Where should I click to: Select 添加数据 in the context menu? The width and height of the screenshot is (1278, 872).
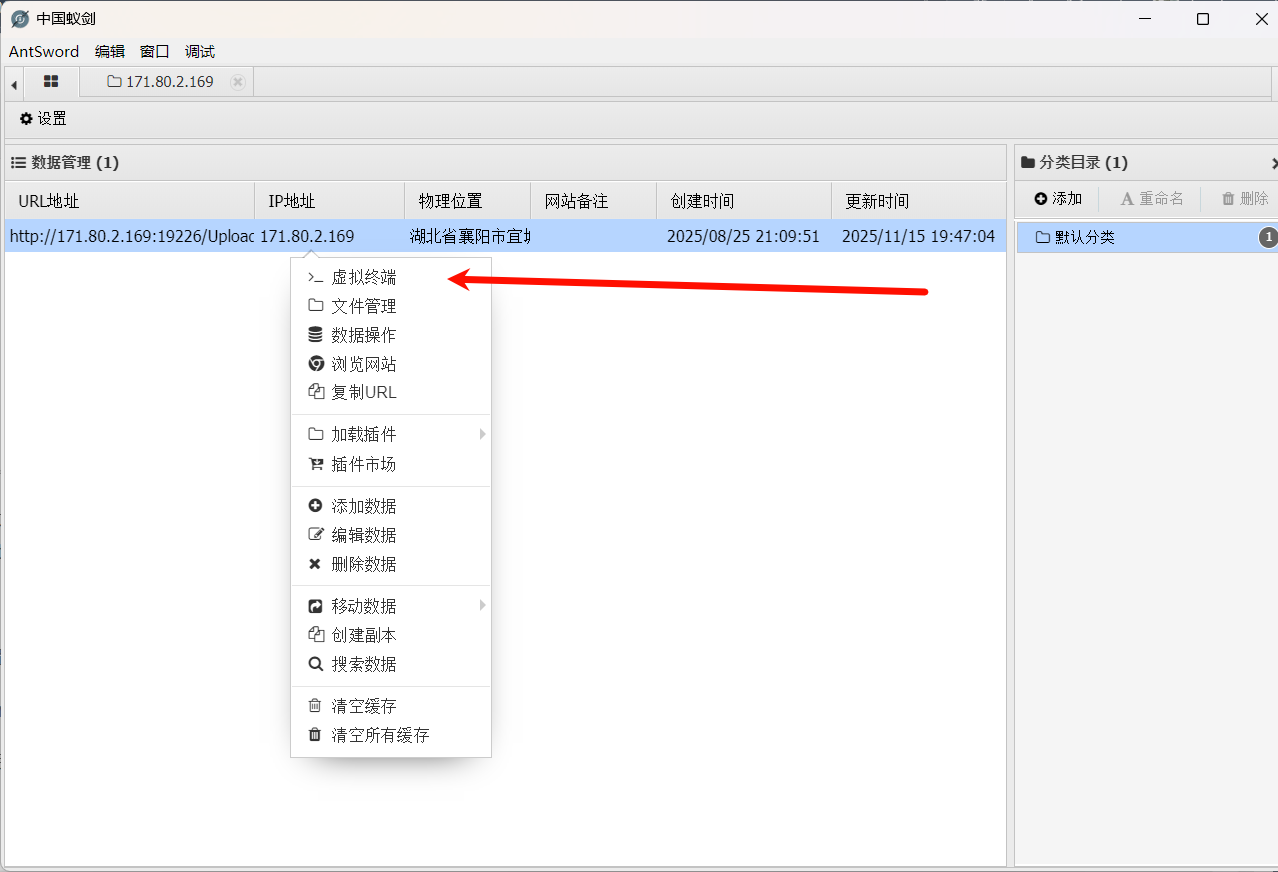[391, 507]
